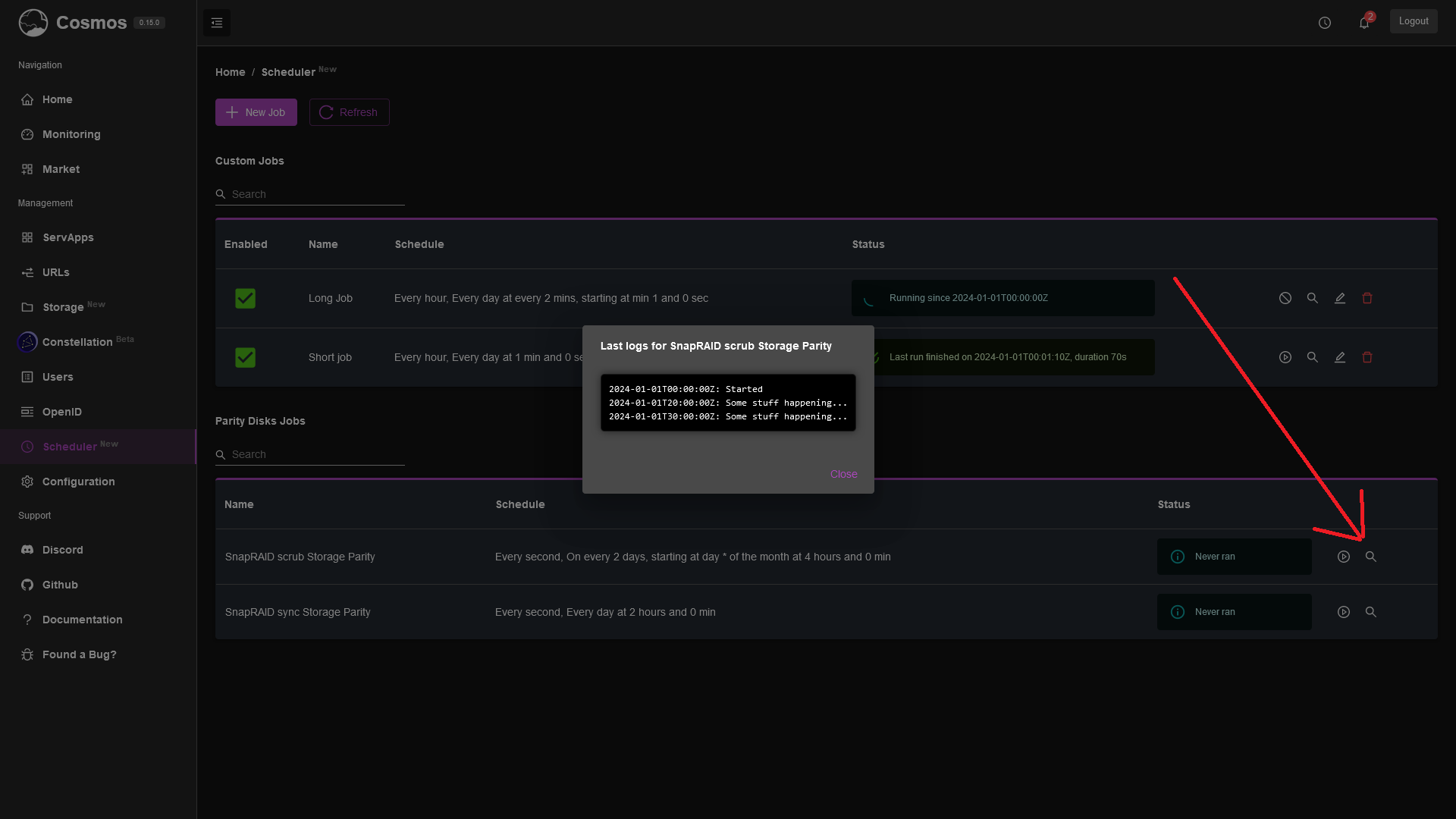Open Documentation link
Viewport: 1456px width, 819px height.
99,620
